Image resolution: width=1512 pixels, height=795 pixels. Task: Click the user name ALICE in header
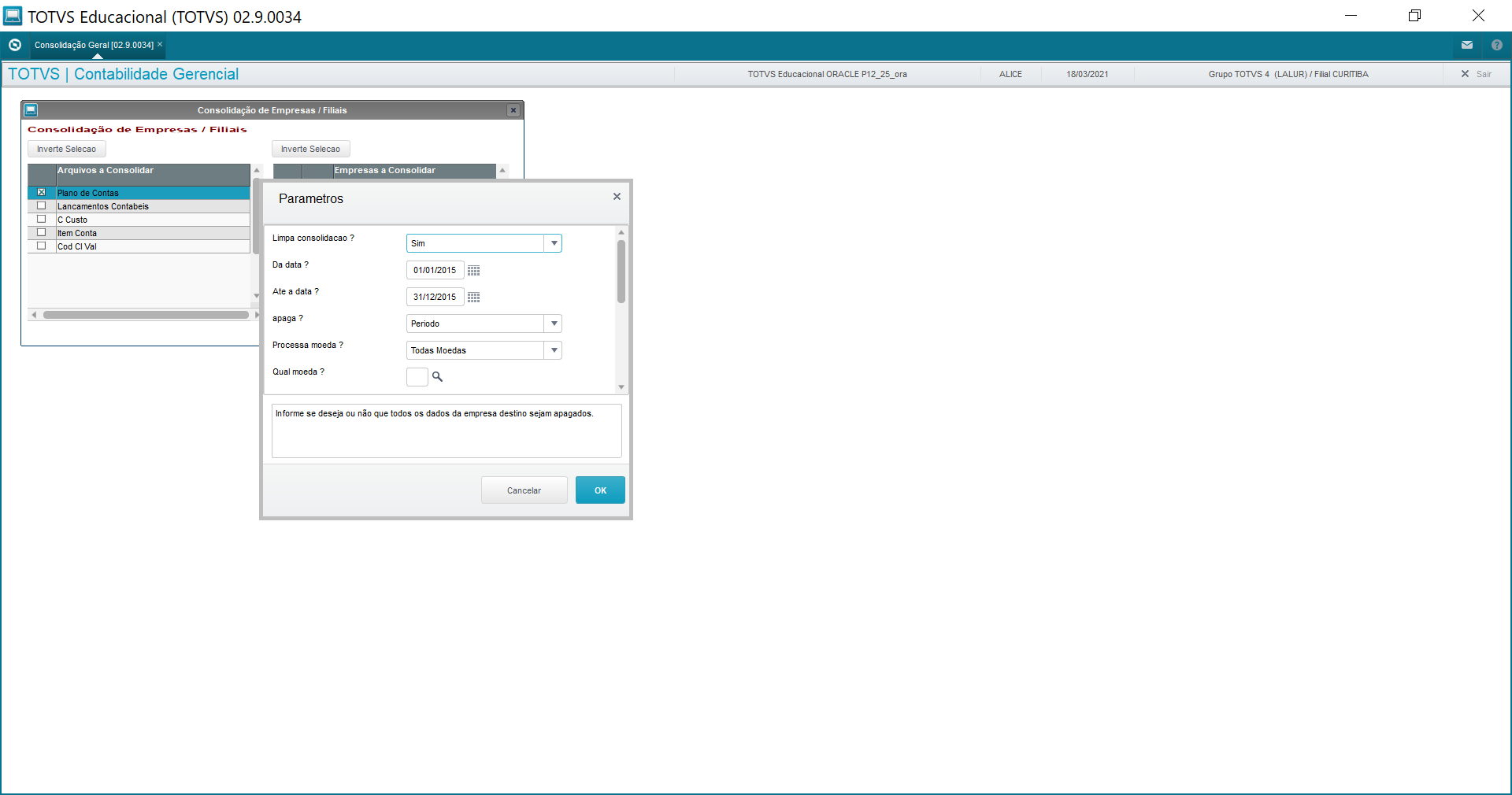point(1010,74)
